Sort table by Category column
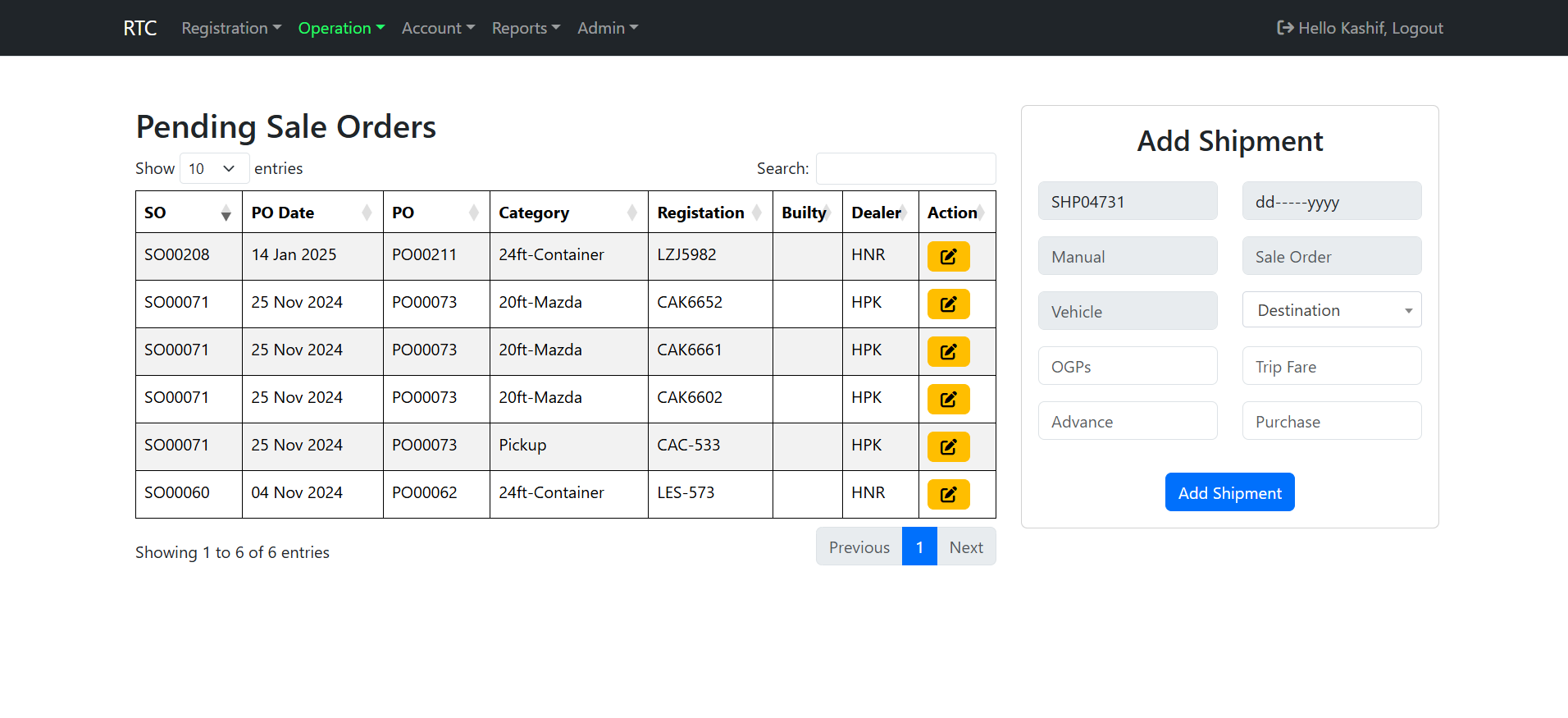The height and width of the screenshot is (718, 1568). [x=567, y=213]
